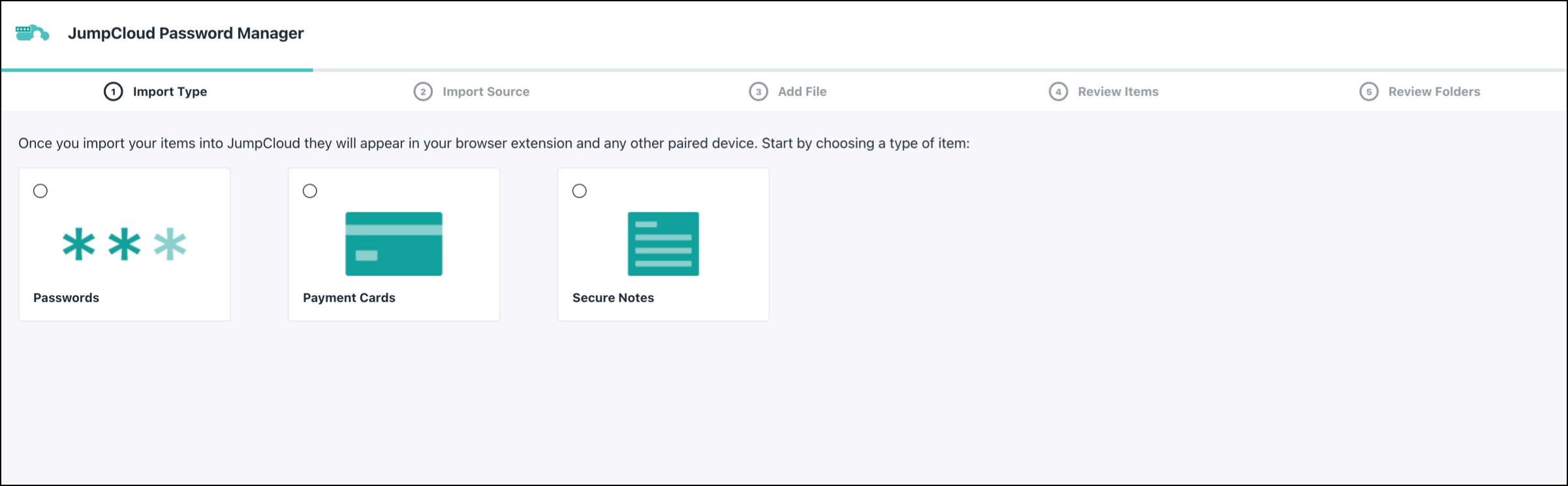Viewport: 1568px width, 486px height.
Task: Click the step 3 circle icon
Action: click(758, 91)
